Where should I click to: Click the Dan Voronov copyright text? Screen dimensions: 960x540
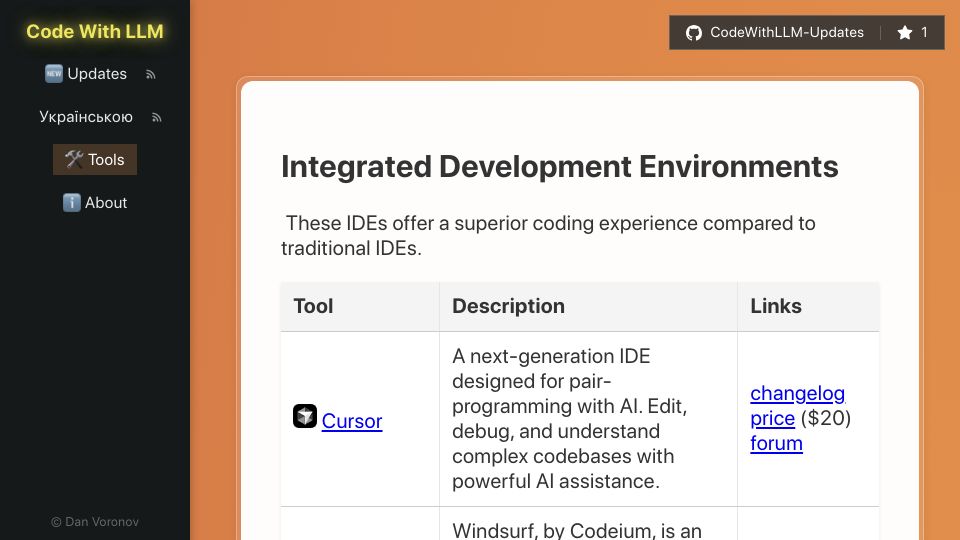[95, 522]
